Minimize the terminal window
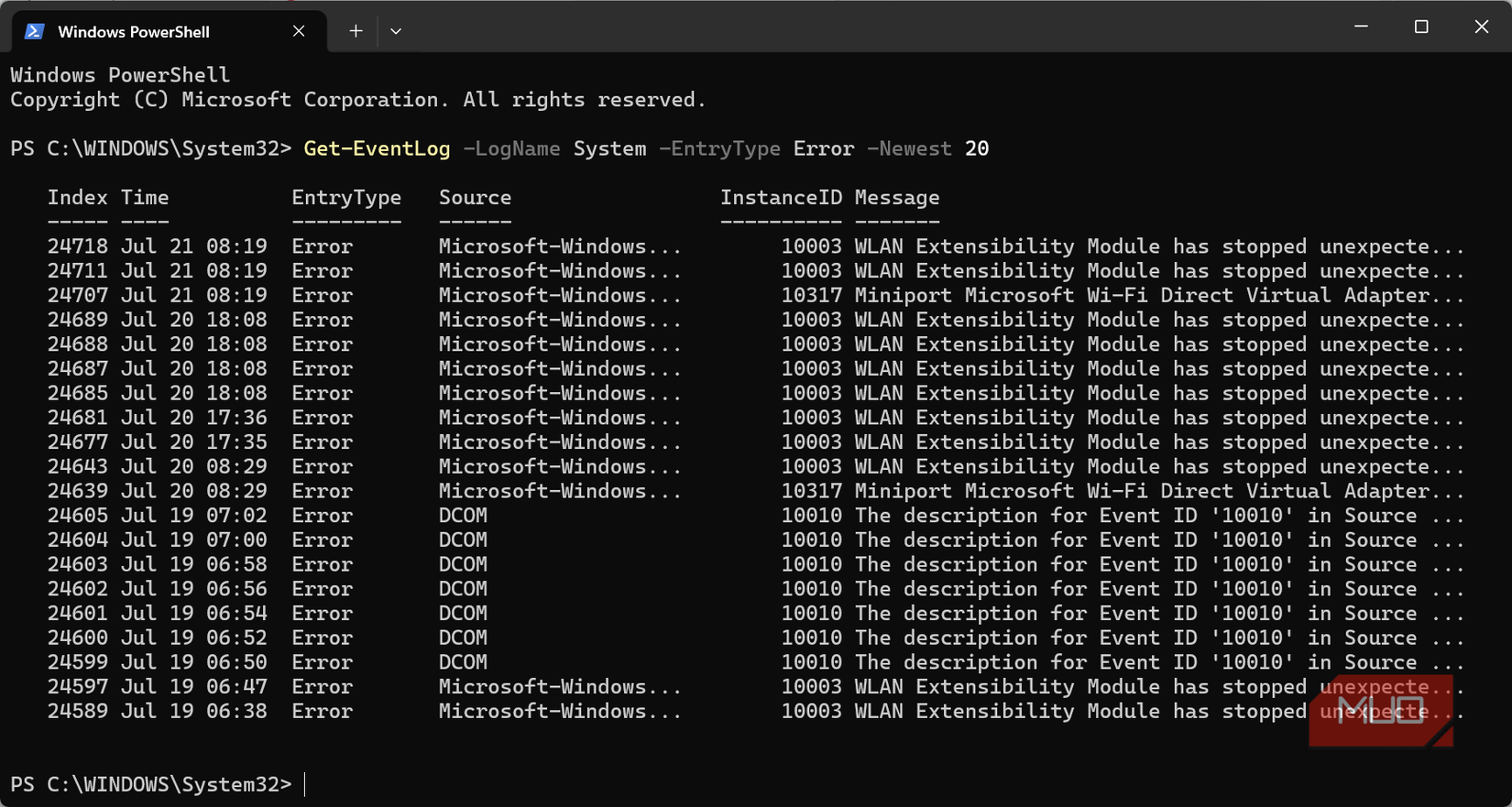The image size is (1512, 807). pos(1361,27)
